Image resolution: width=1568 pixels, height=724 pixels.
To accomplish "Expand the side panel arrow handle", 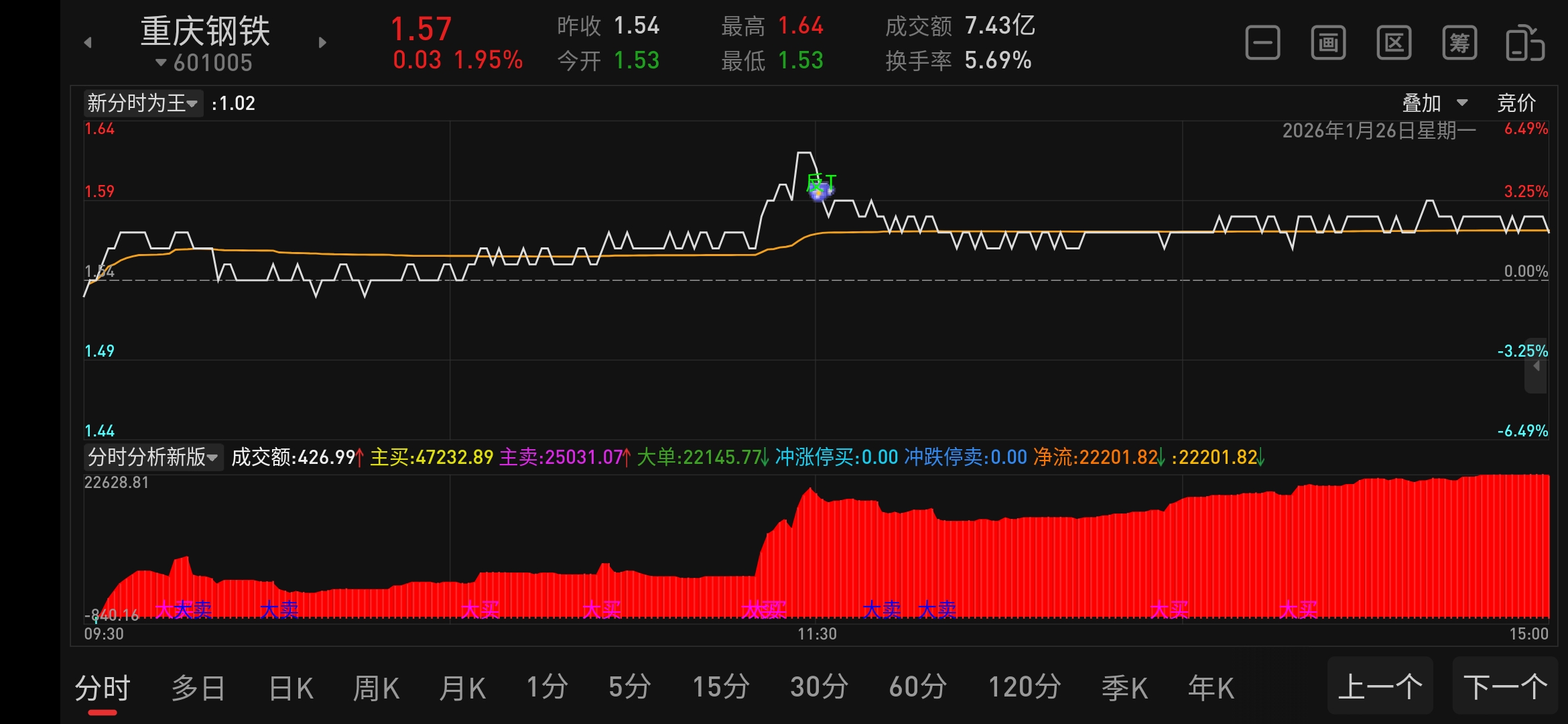I will click(1536, 367).
